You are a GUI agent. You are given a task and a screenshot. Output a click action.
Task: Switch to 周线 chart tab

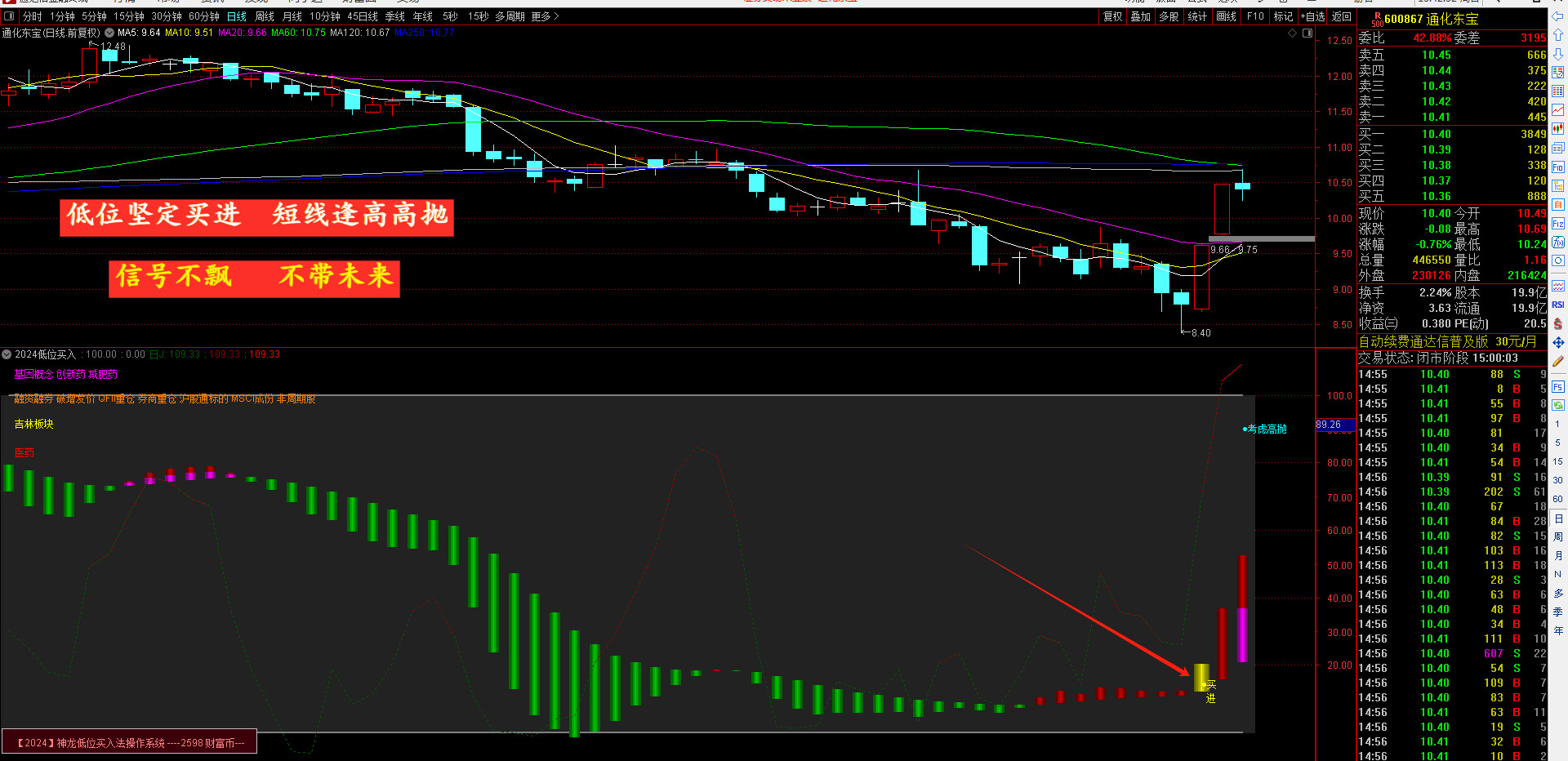(265, 16)
